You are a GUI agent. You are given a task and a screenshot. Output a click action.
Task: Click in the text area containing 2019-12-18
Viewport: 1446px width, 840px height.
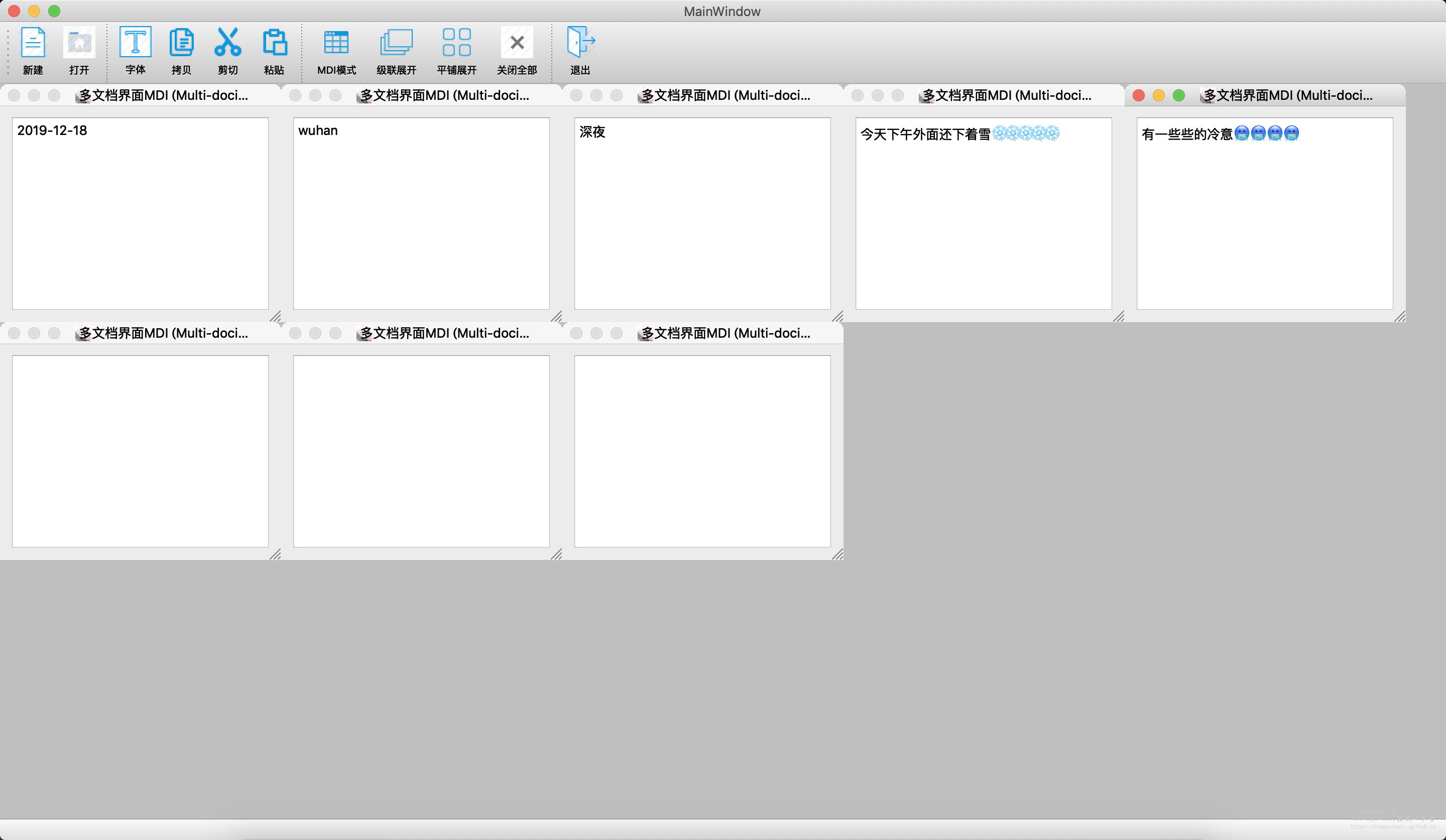pyautogui.click(x=140, y=213)
